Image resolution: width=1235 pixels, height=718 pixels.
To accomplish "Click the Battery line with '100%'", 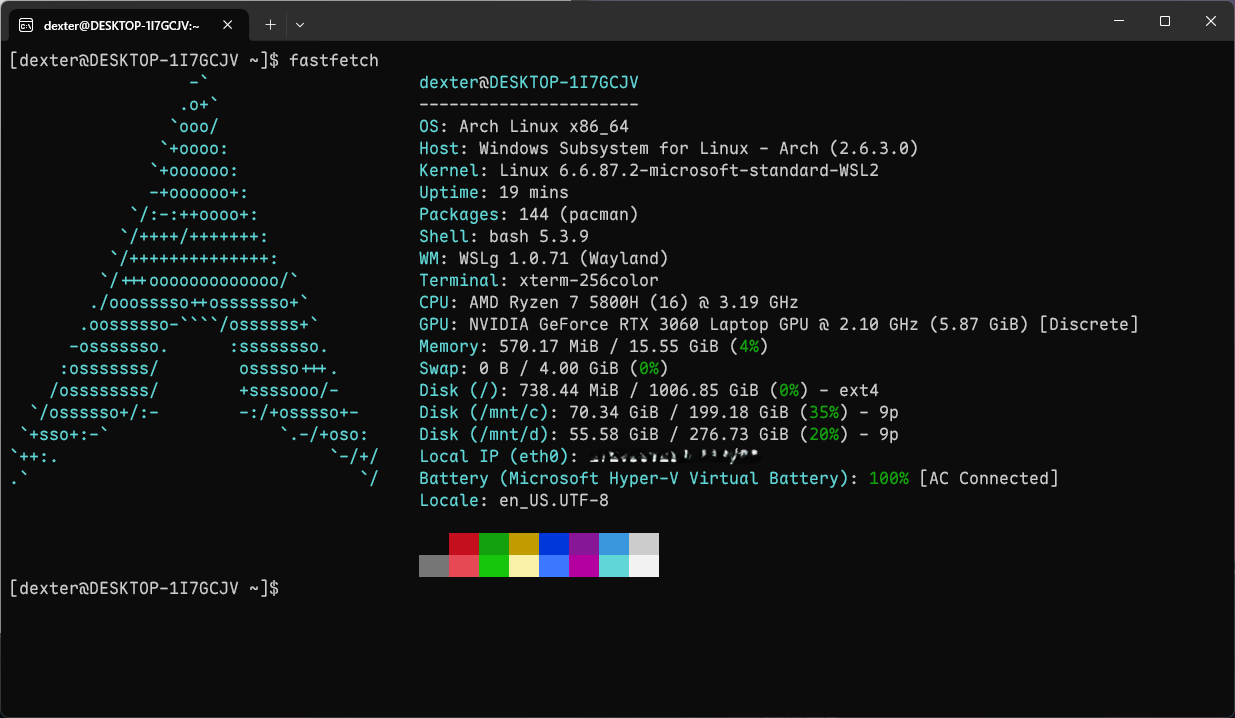I will (x=739, y=479).
